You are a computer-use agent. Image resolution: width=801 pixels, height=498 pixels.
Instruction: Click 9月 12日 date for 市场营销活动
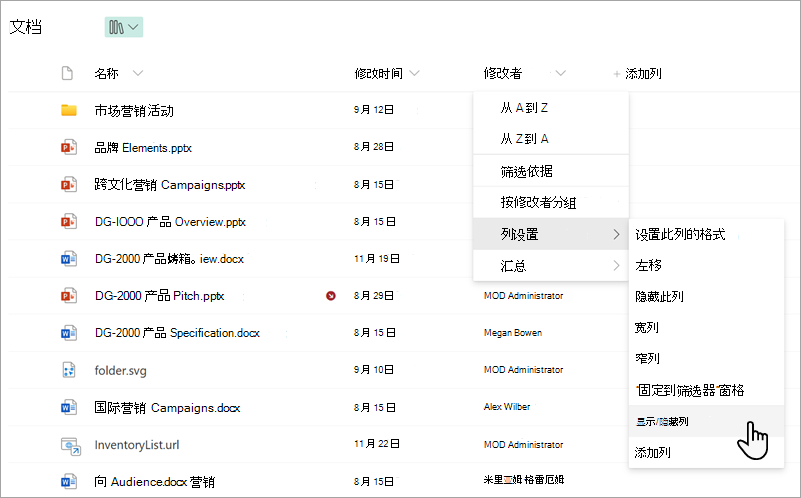(x=373, y=109)
